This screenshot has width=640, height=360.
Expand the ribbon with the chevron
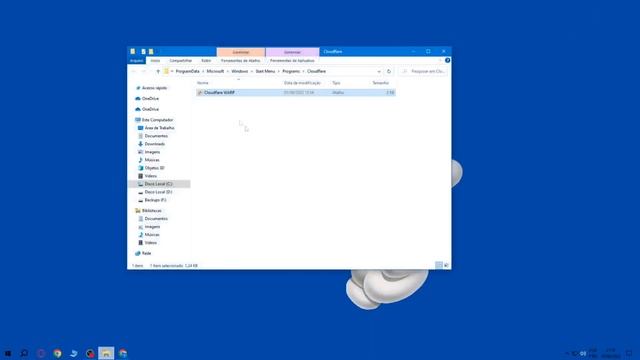(440, 60)
